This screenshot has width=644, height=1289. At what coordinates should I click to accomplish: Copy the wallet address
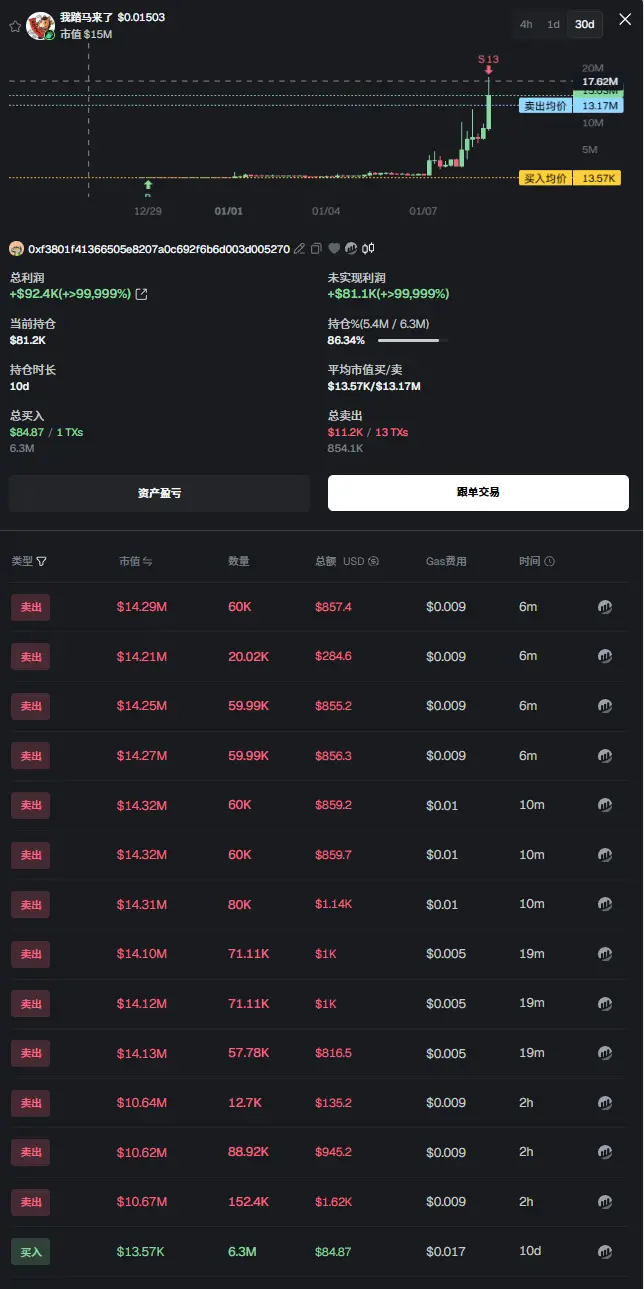pyautogui.click(x=316, y=249)
